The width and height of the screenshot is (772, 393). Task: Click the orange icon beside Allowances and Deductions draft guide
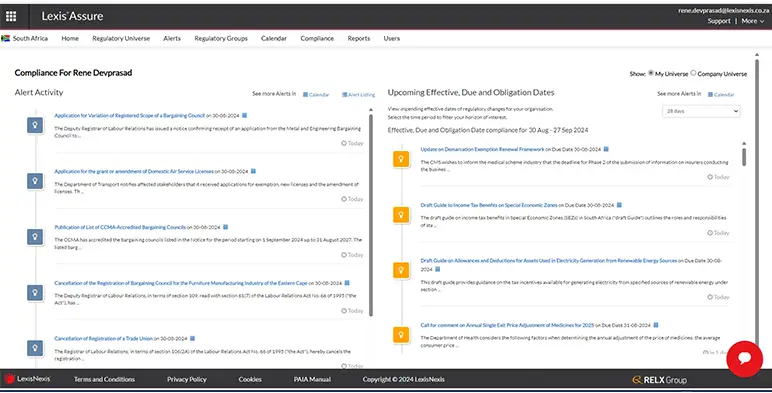tap(401, 270)
